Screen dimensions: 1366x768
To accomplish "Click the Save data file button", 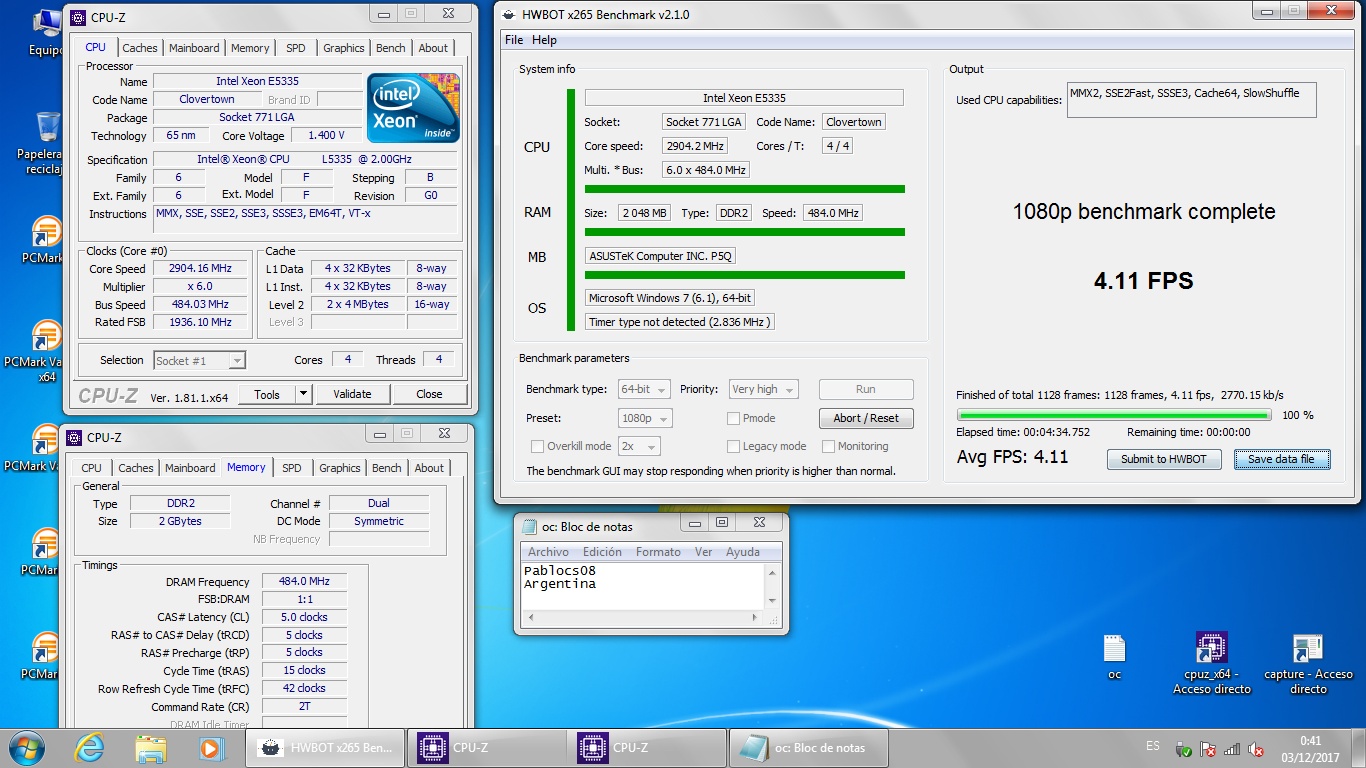I will pyautogui.click(x=1281, y=459).
